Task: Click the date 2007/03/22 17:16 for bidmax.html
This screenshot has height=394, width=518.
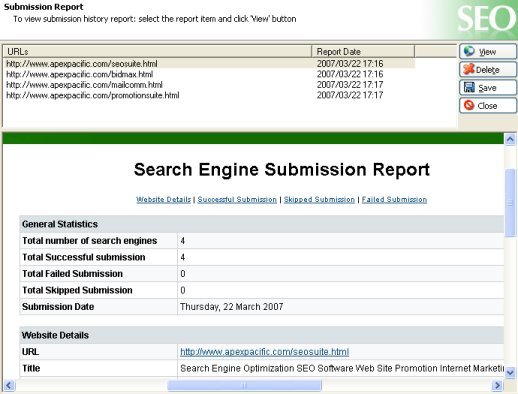Action: 350,74
